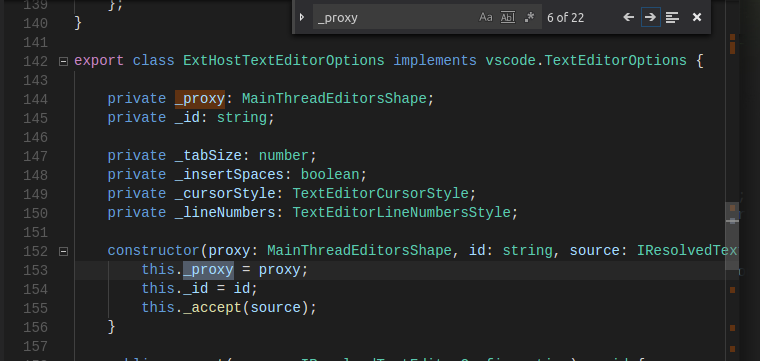This screenshot has height=361, width=760.
Task: Click the "6 of 22" match count
Action: (566, 18)
